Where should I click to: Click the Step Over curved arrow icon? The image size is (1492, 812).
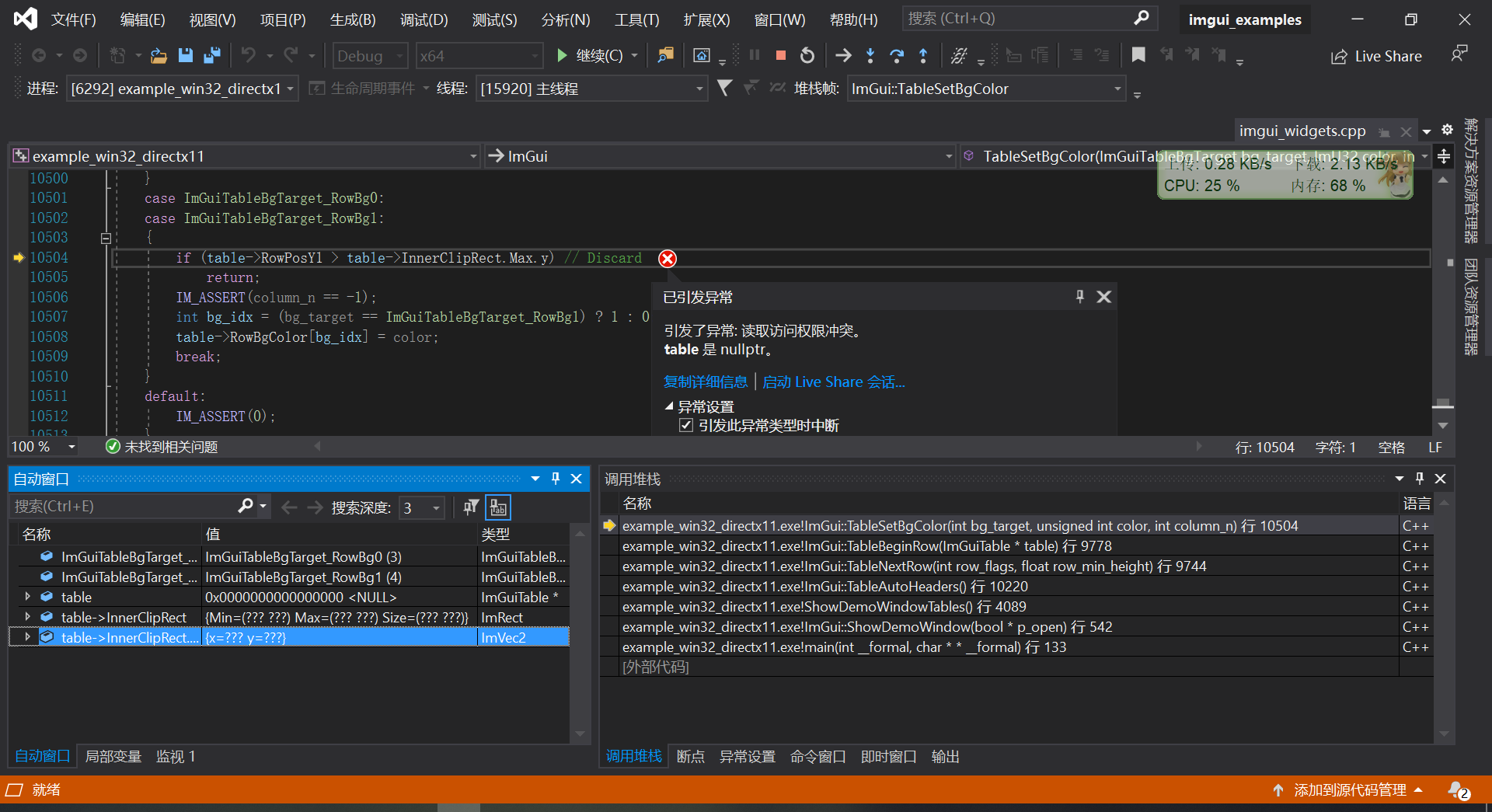tap(897, 55)
